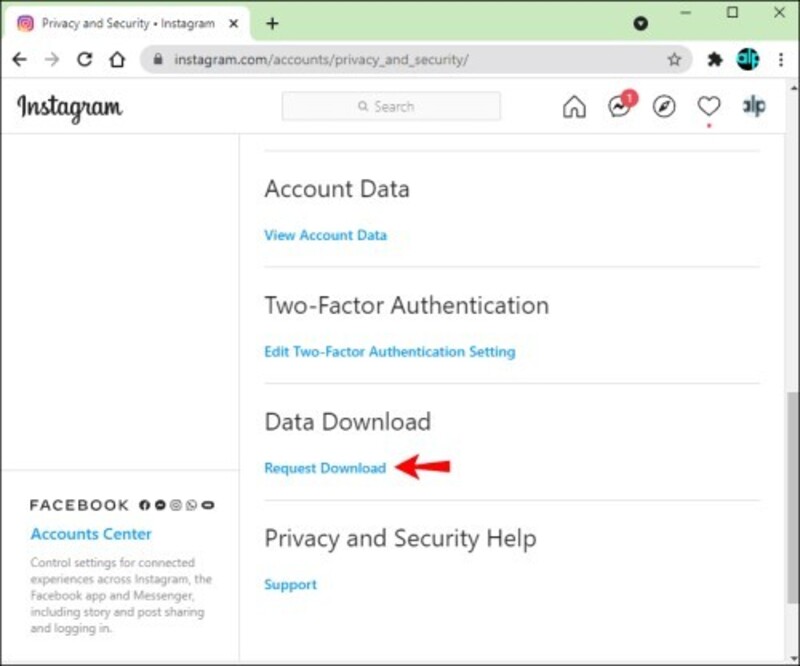Open View Account Data link
The image size is (800, 666).
325,236
